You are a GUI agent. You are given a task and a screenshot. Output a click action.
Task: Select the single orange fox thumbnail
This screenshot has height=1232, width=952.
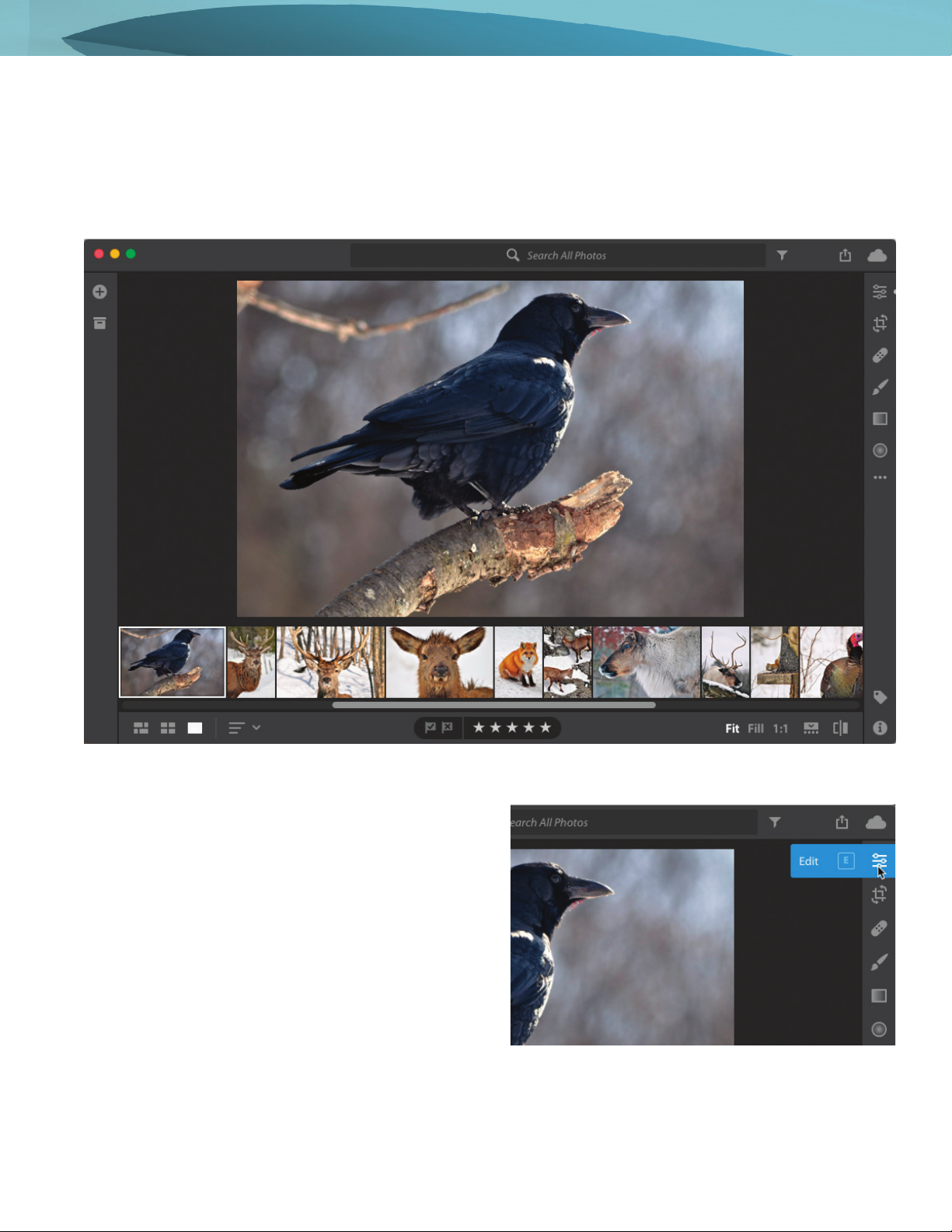pyautogui.click(x=518, y=662)
